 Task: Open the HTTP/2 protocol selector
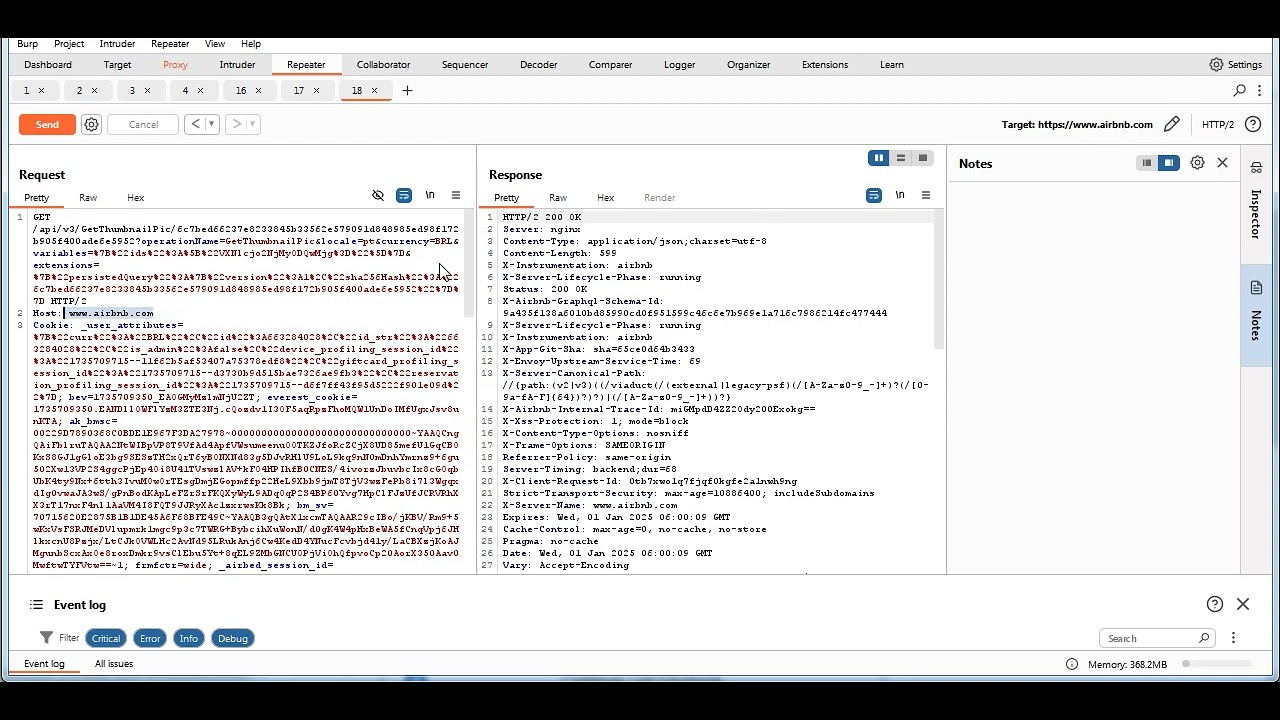(x=1217, y=125)
